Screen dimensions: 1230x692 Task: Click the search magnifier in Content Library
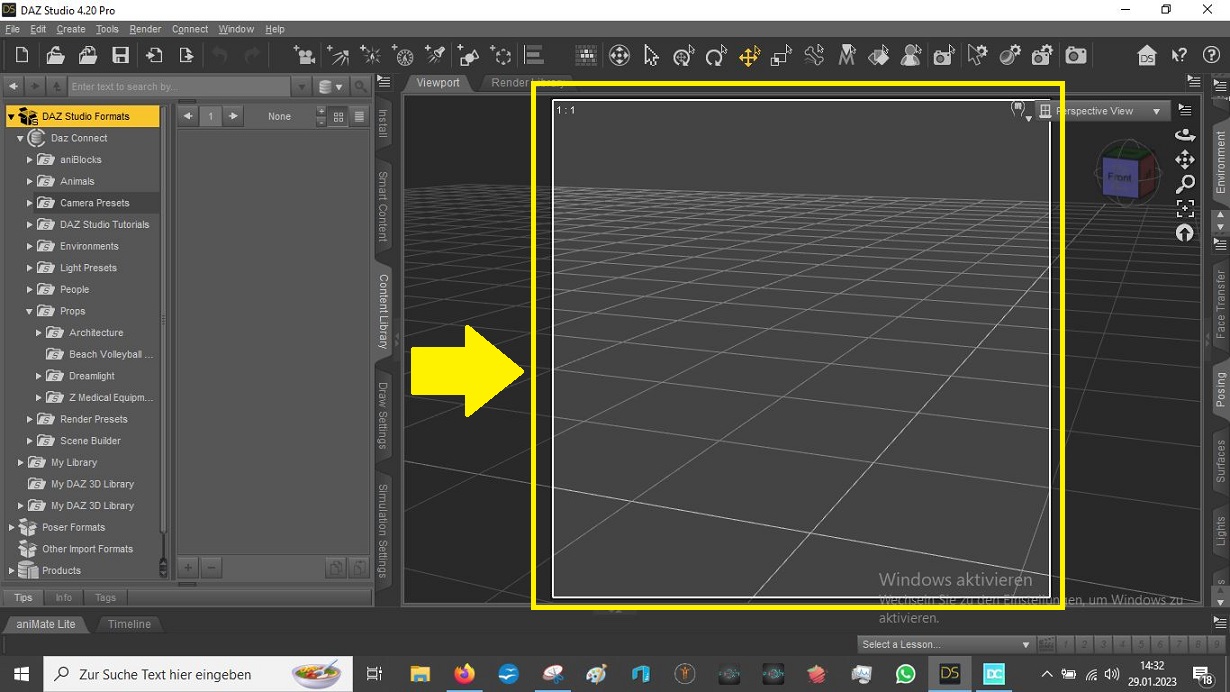pos(360,87)
